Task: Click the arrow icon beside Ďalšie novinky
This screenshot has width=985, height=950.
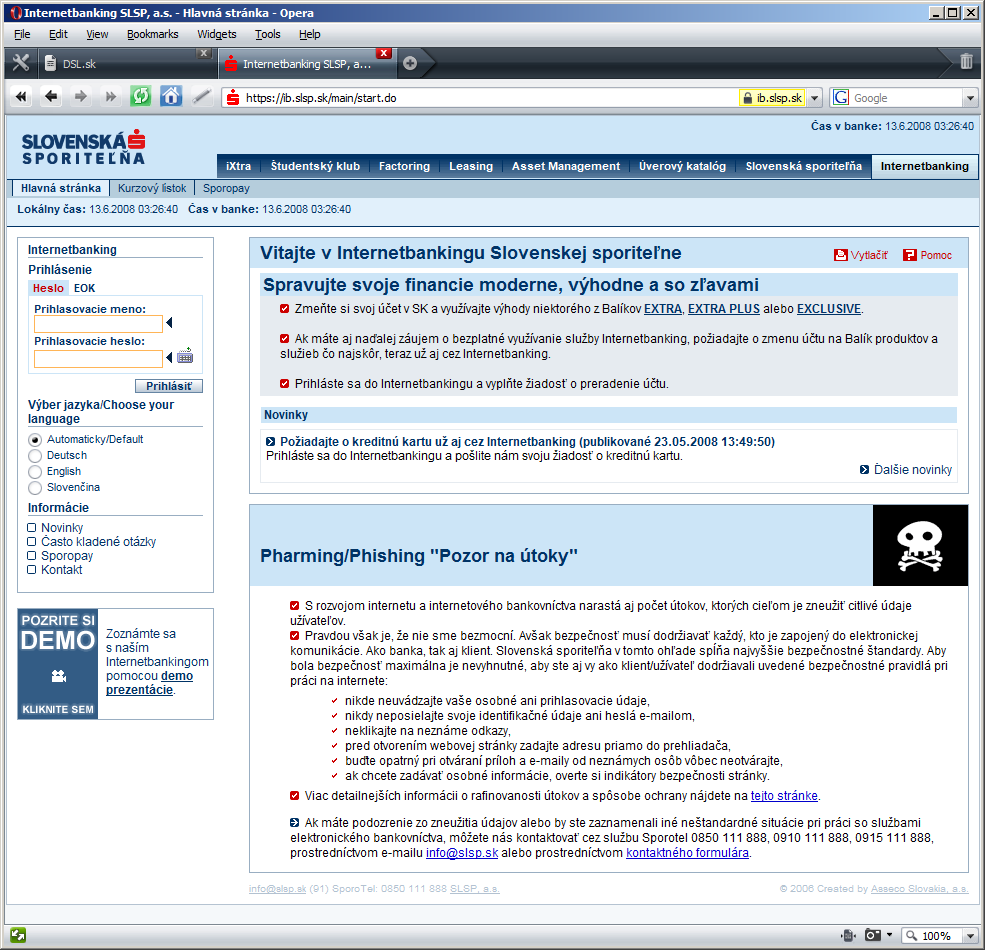Action: (x=864, y=469)
